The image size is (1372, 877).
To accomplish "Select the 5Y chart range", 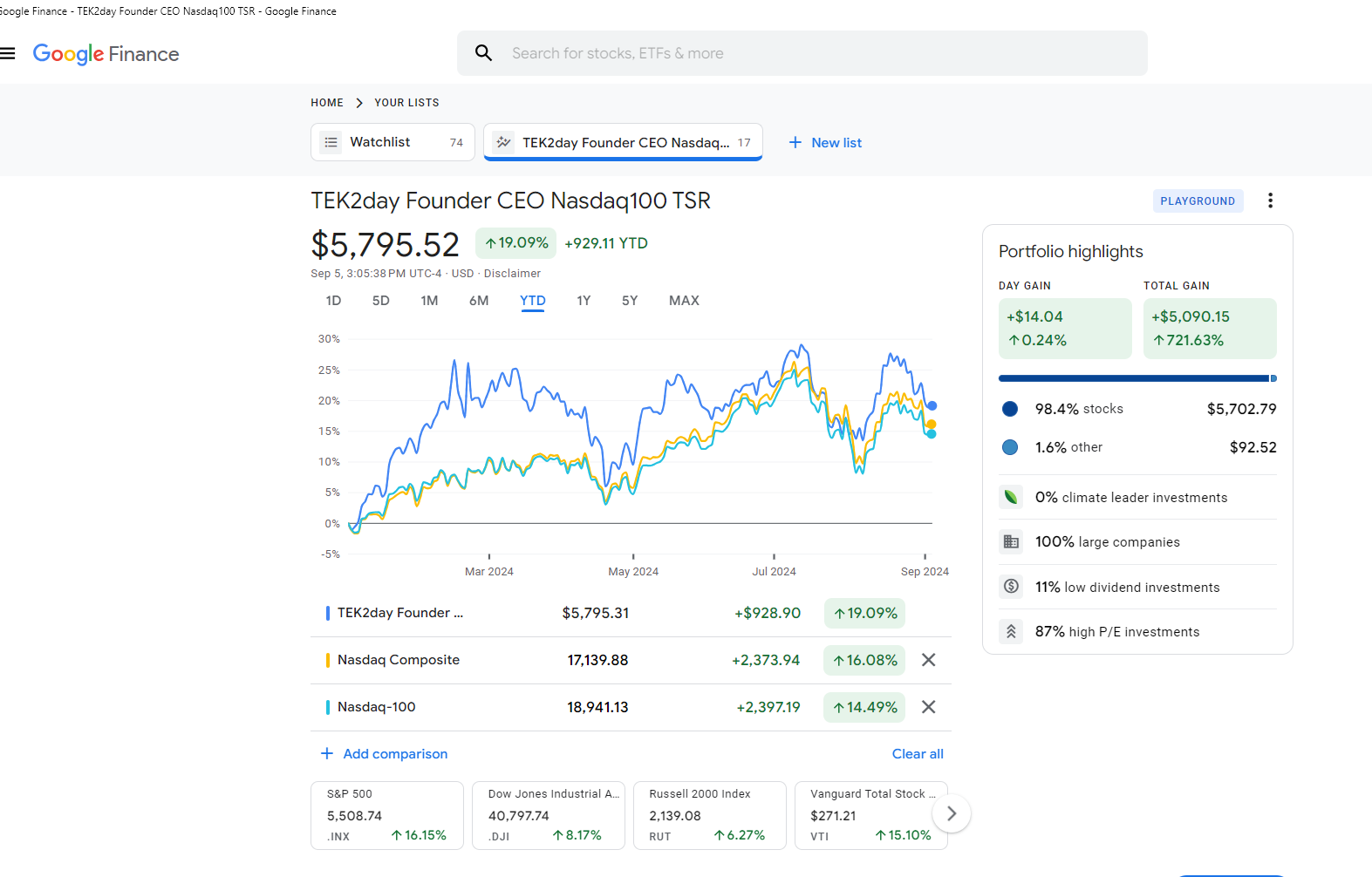I will 630,301.
